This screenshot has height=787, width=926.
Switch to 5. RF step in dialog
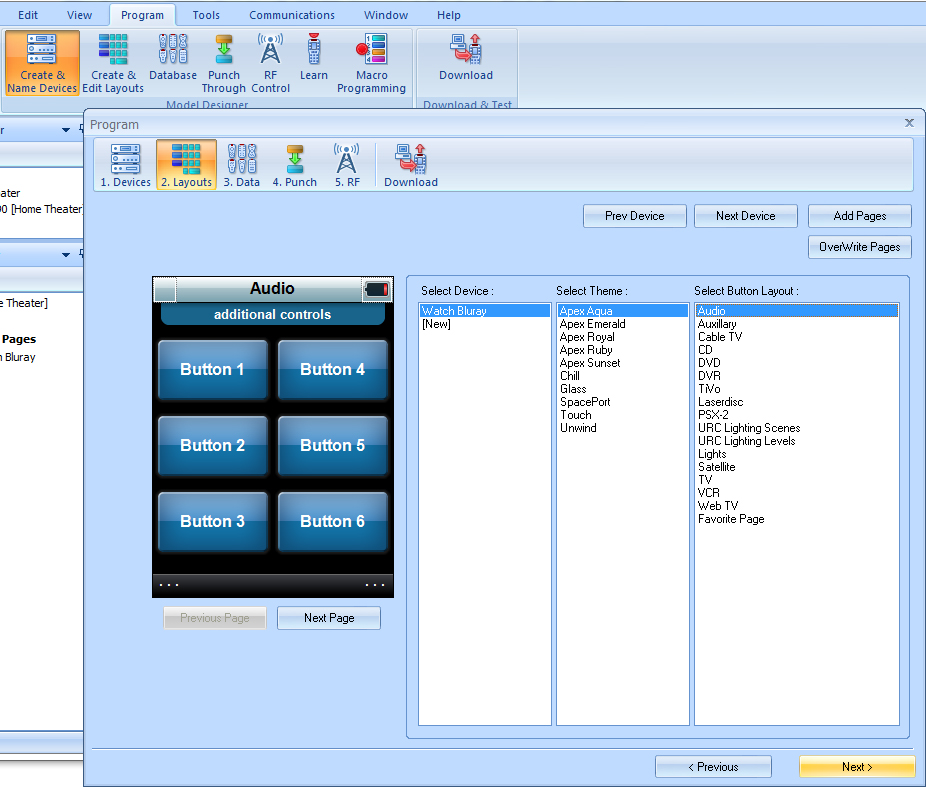point(346,165)
